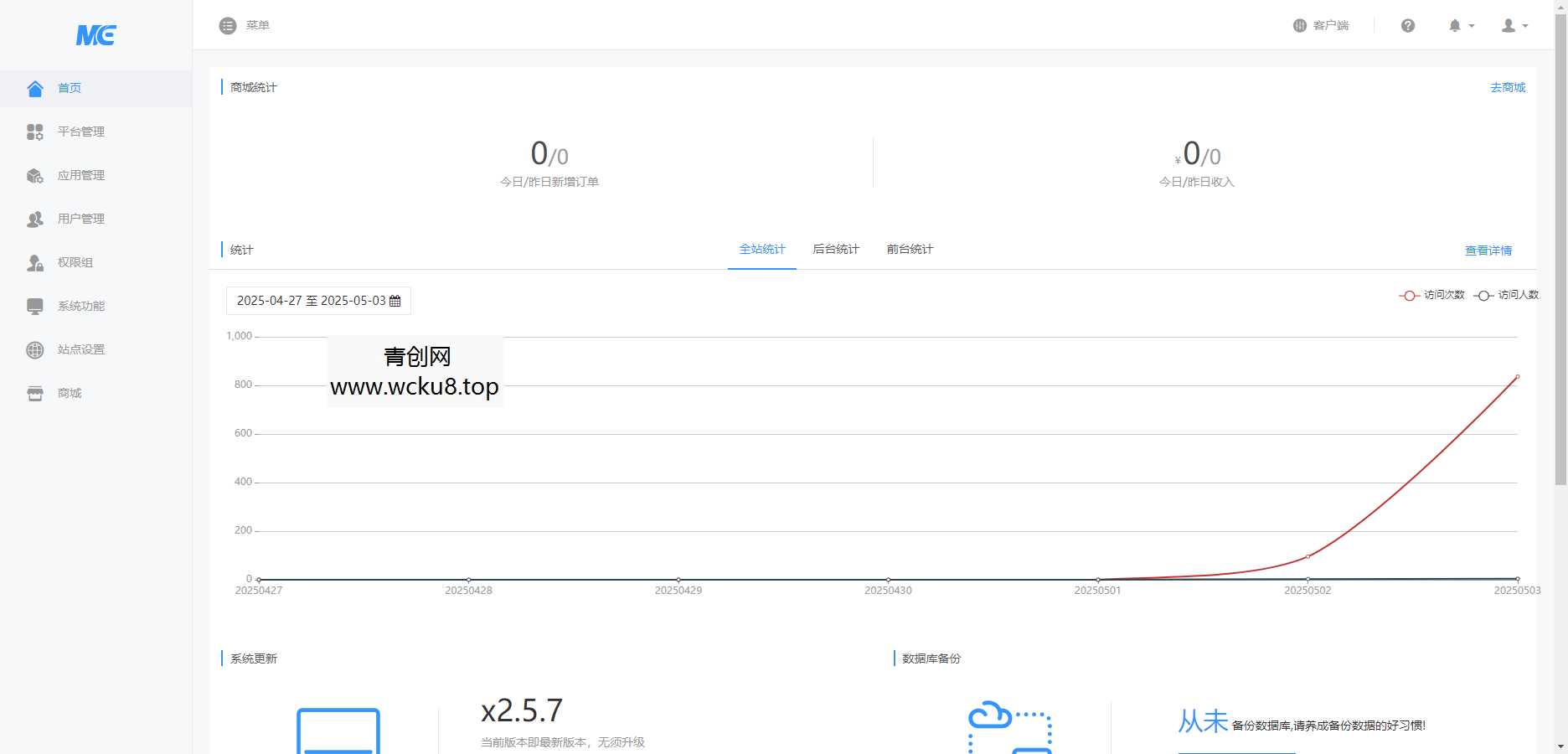
Task: Toggle the sidebar with 菜单 hamburger icon
Action: point(228,26)
